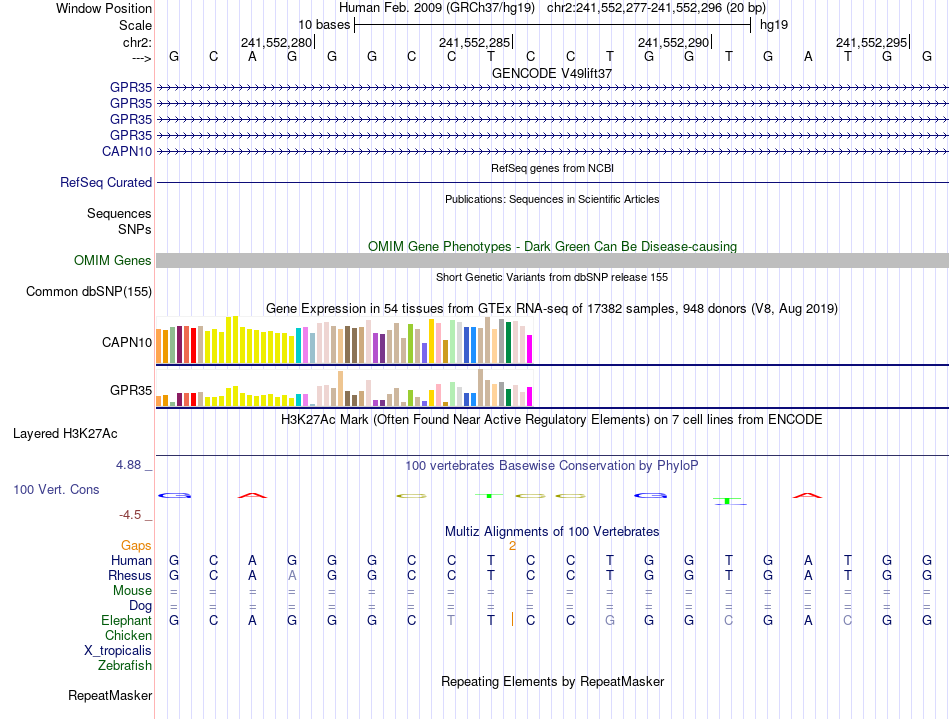Click position marker 241,552,285
Image resolution: width=950 pixels, height=719 pixels.
click(475, 42)
